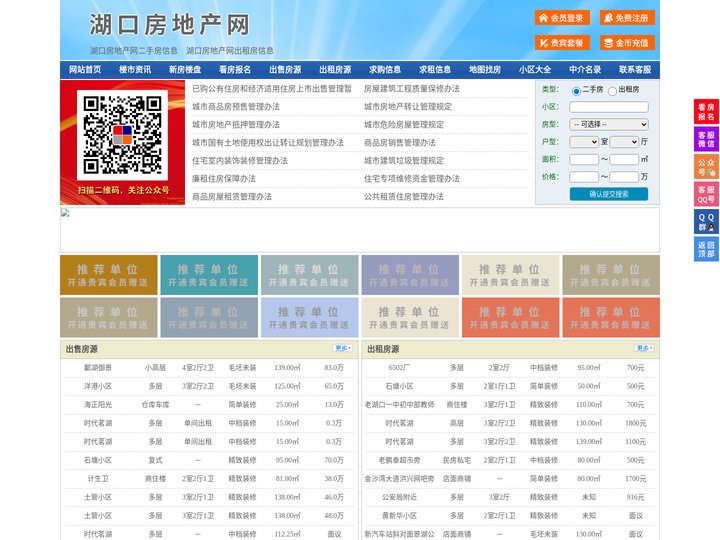Focus the 小区 name input field

609,107
